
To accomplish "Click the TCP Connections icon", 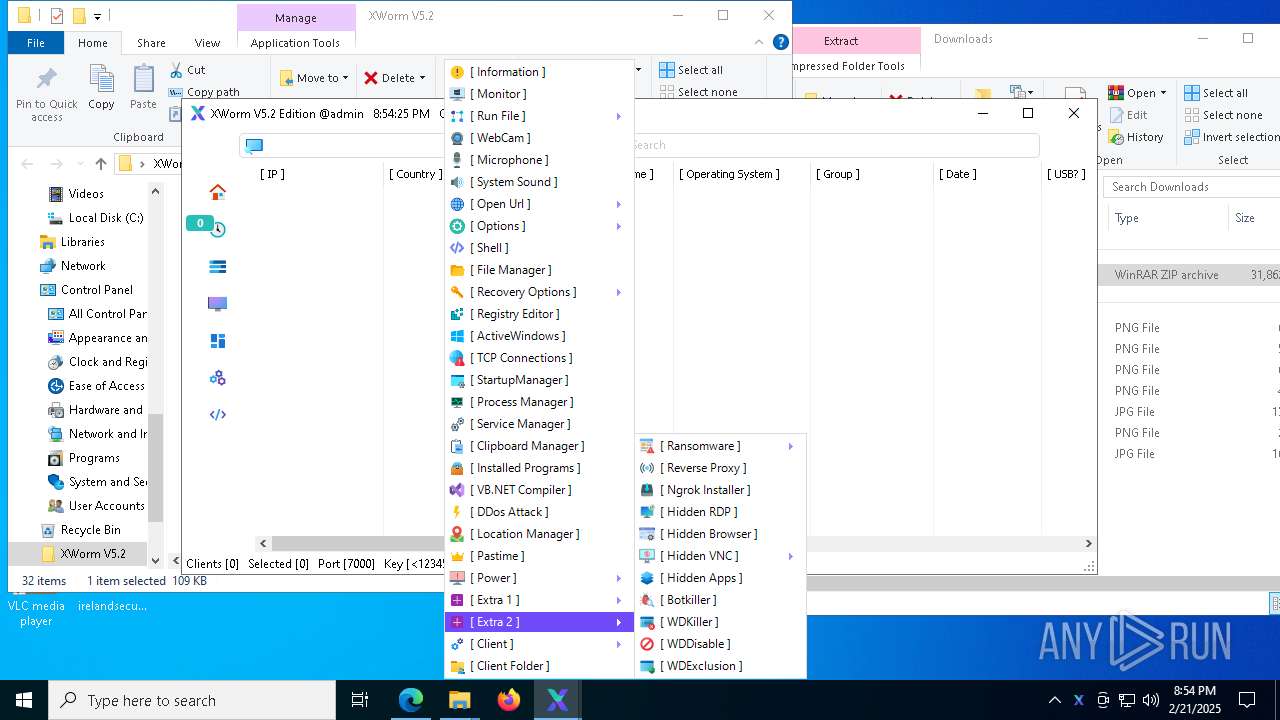I will tap(457, 358).
